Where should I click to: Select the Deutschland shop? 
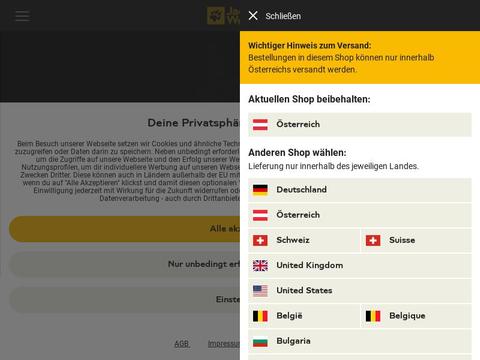point(360,190)
